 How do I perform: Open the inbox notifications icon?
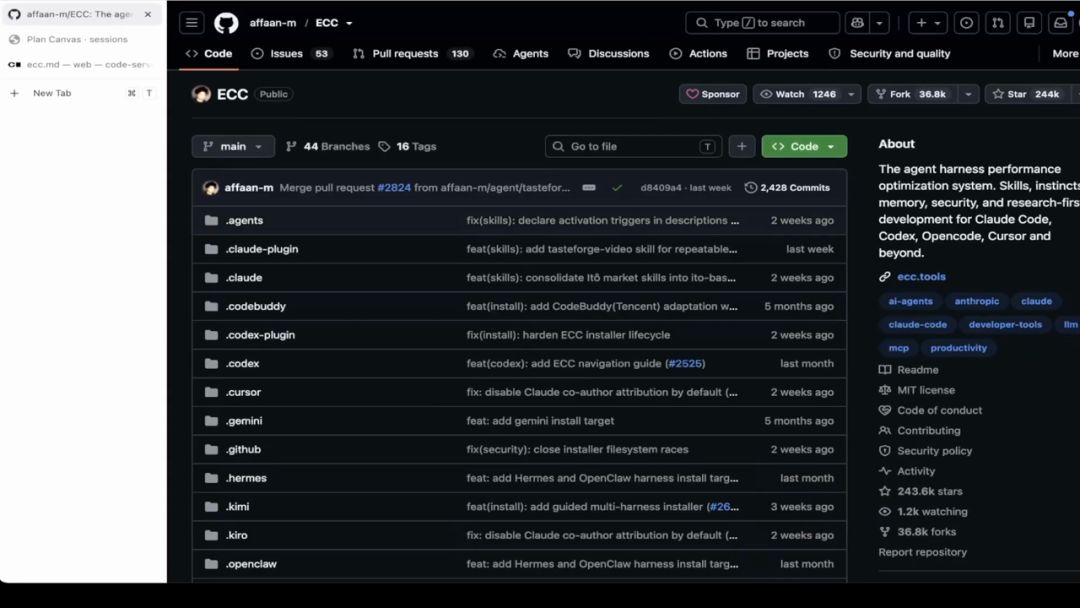click(1061, 23)
